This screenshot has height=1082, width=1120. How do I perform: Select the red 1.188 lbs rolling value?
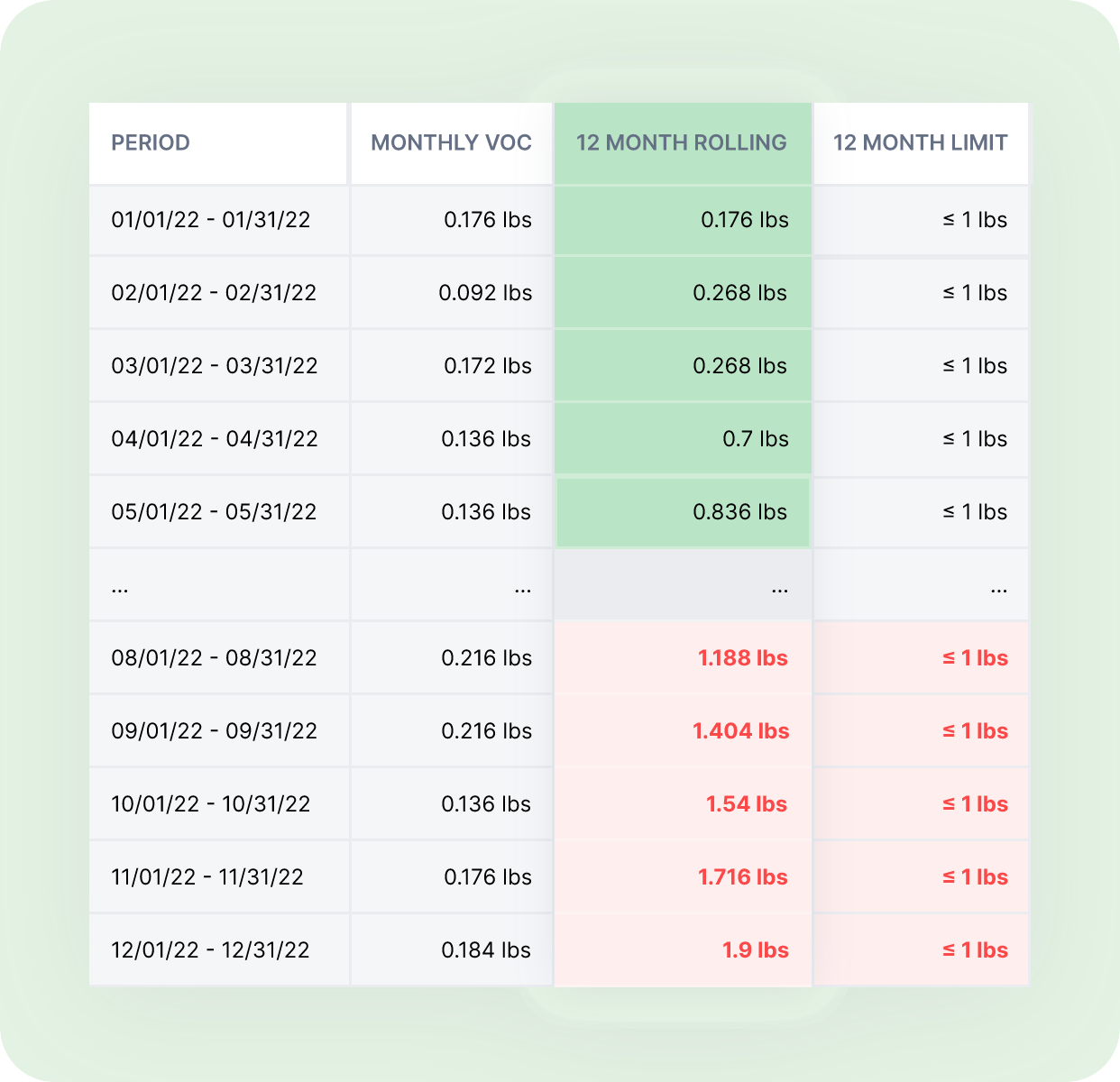pos(742,658)
